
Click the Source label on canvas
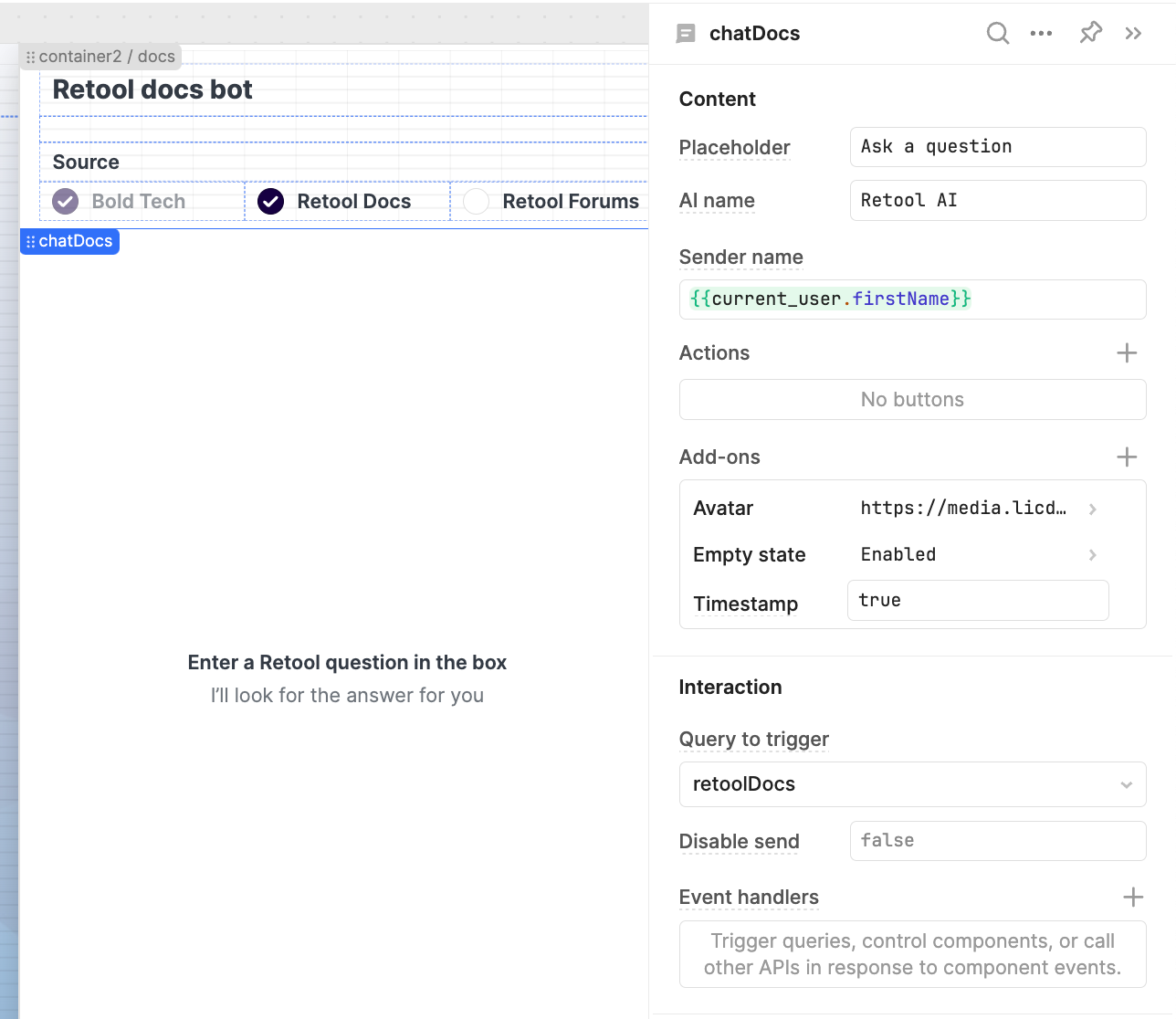pyautogui.click(x=86, y=162)
